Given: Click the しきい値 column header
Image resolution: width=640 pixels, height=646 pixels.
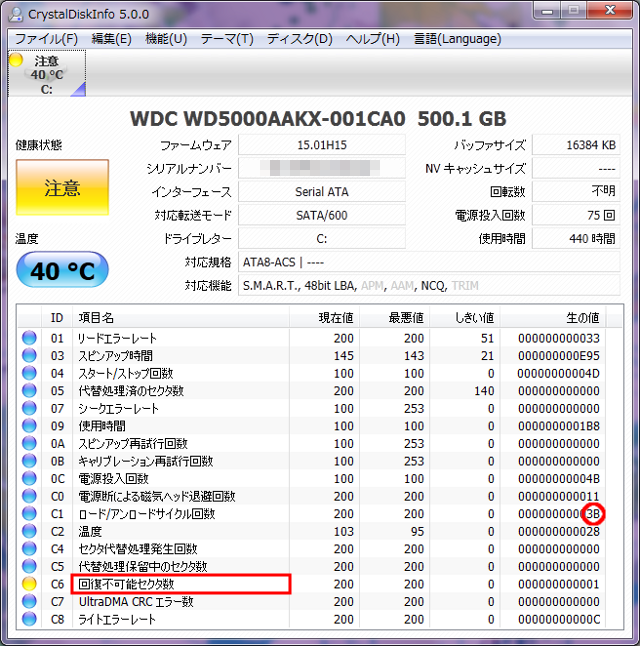Looking at the screenshot, I should point(465,318).
